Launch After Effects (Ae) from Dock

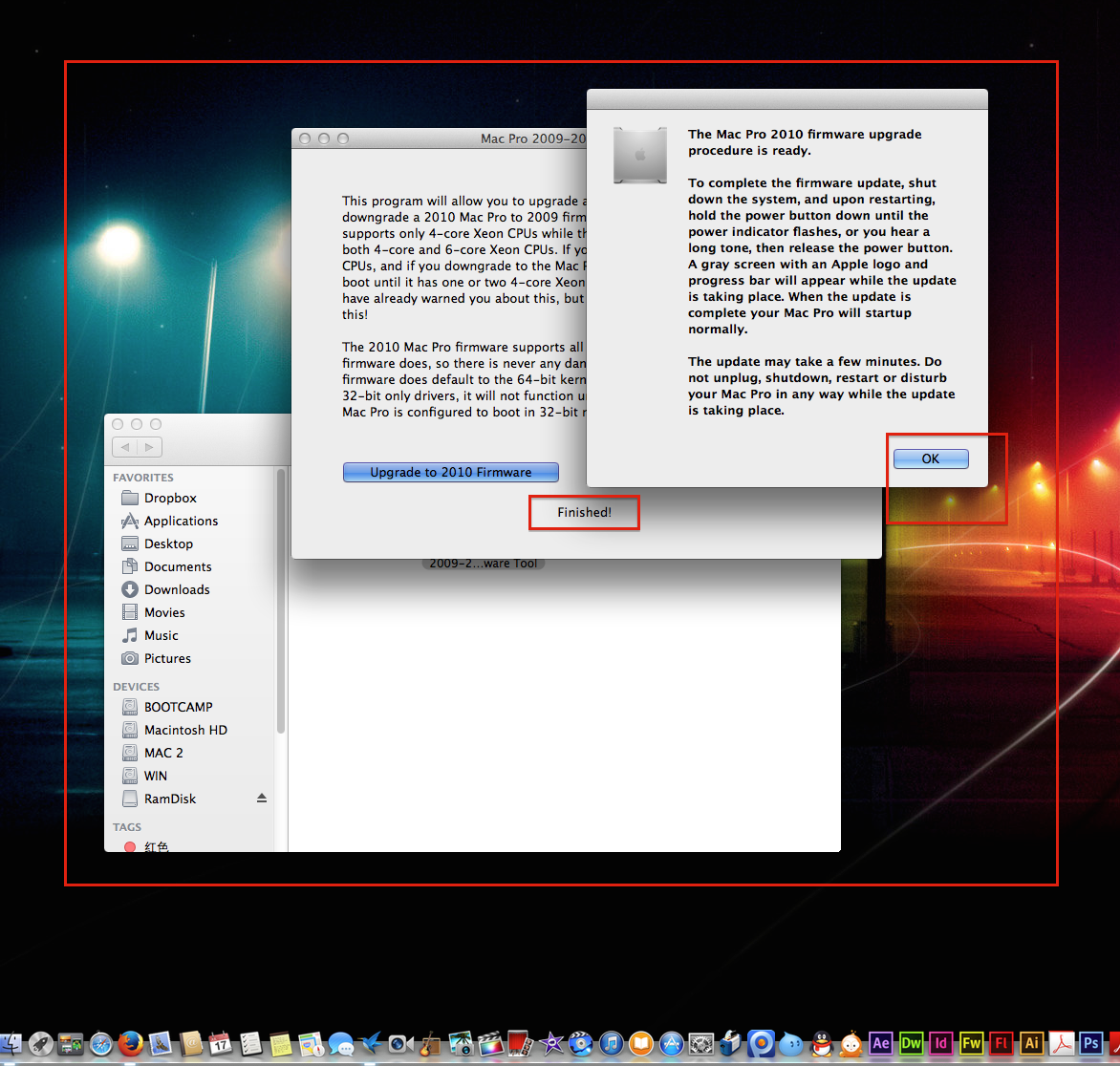click(881, 1043)
